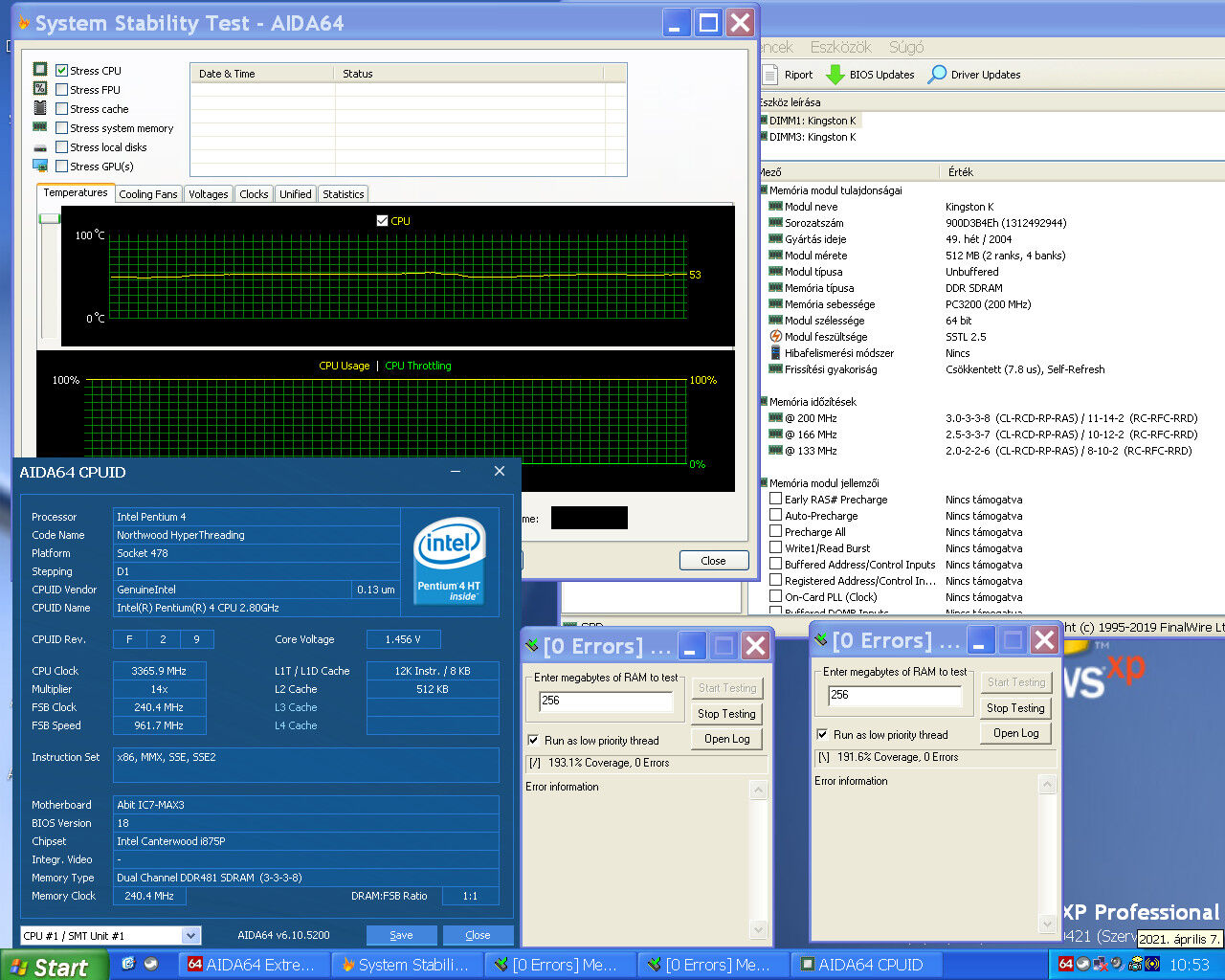Click the magnifier Driver Updates icon
The image size is (1225, 980).
(937, 74)
